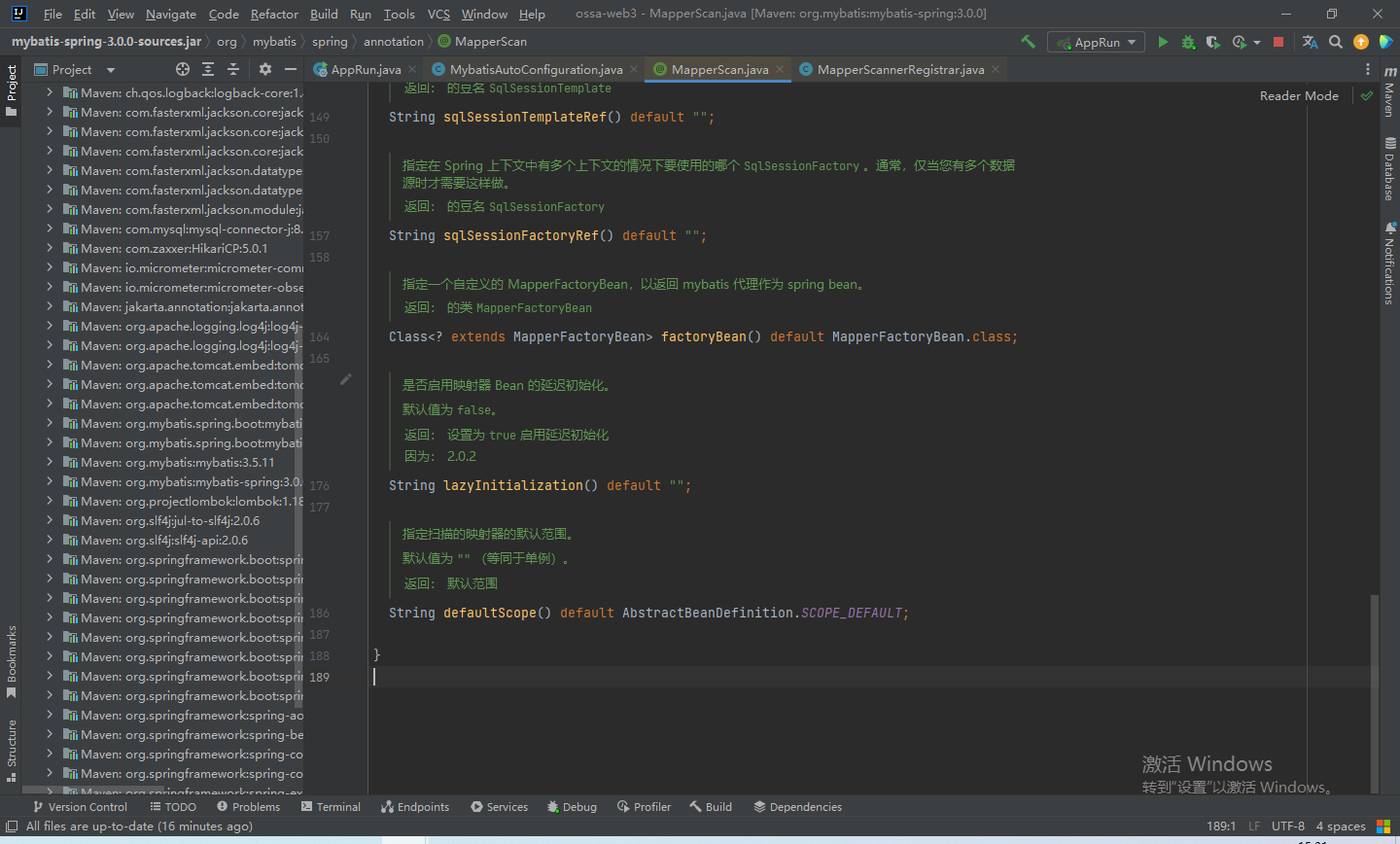Click the IDE update arrow icon
Image resolution: width=1400 pixels, height=844 pixels.
[1361, 42]
